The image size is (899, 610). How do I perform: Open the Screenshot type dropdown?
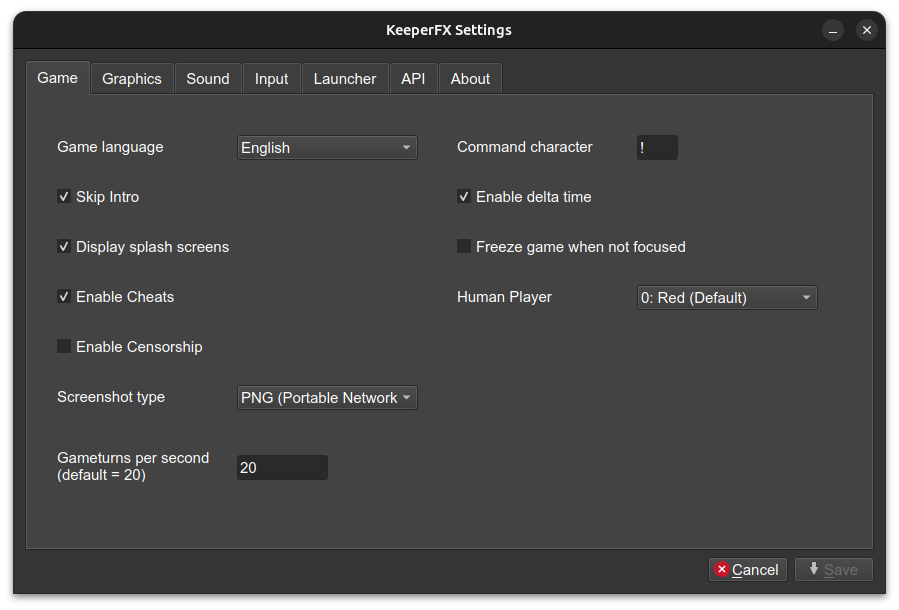pos(327,398)
